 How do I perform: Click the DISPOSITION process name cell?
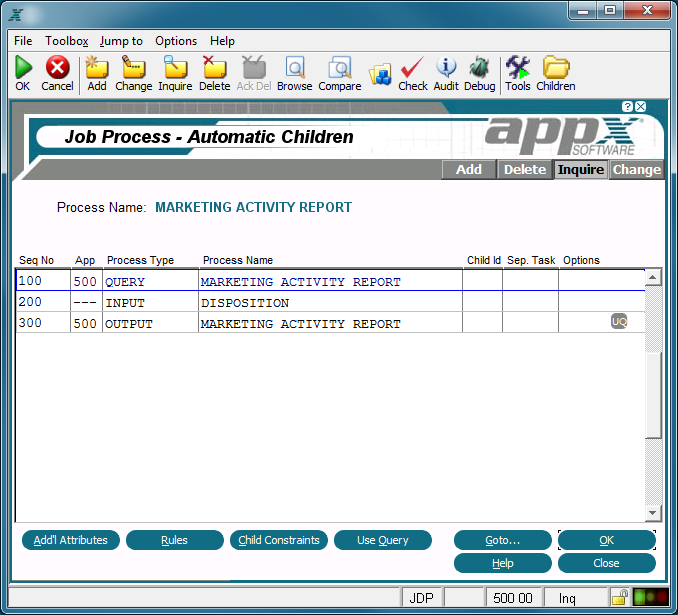point(331,303)
